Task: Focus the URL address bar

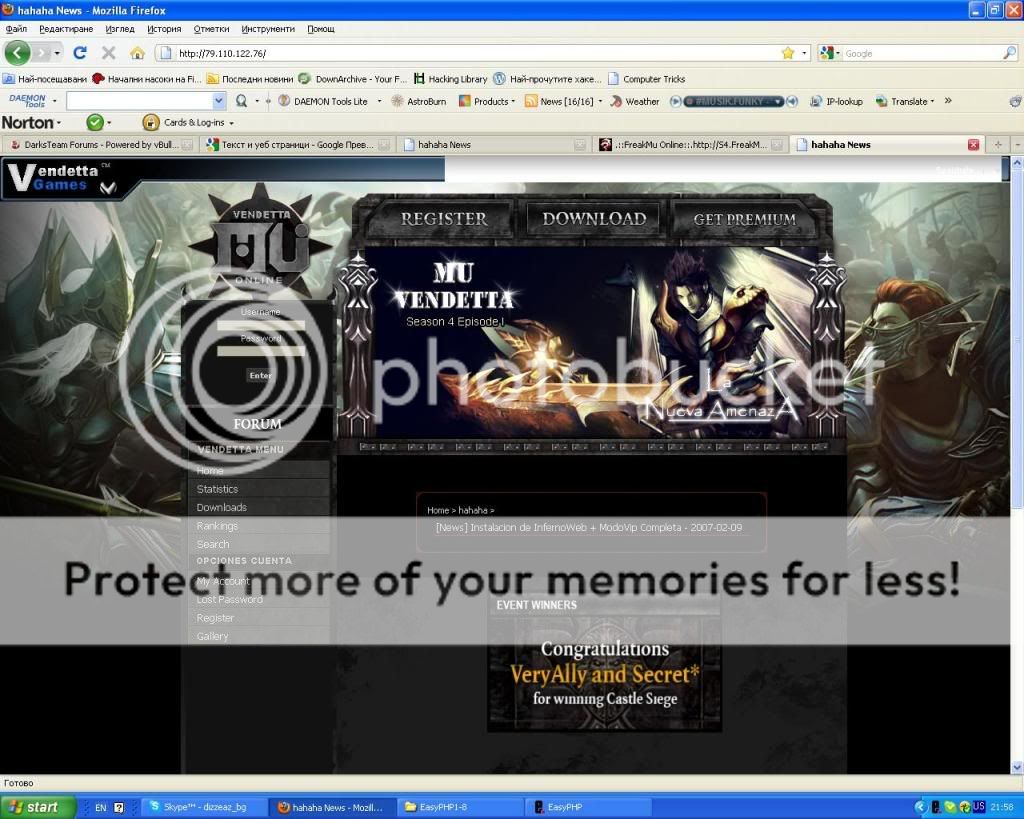Action: (x=477, y=53)
